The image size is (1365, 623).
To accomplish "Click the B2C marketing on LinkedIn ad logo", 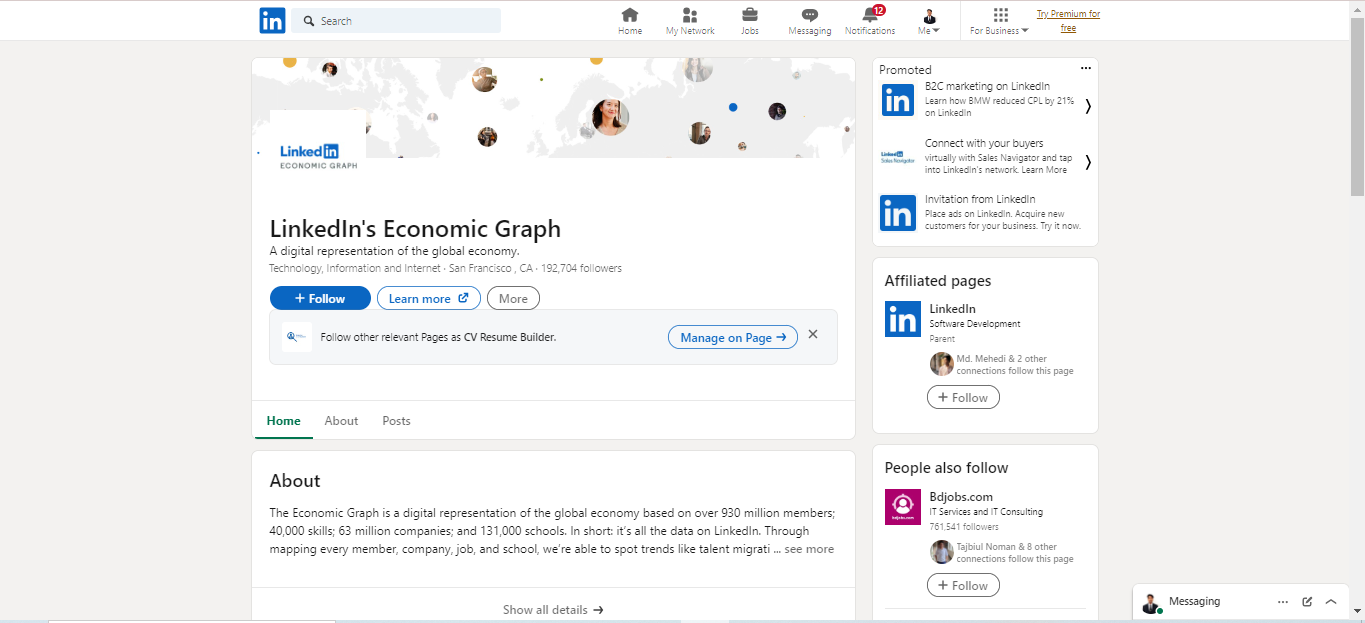I will 898,100.
